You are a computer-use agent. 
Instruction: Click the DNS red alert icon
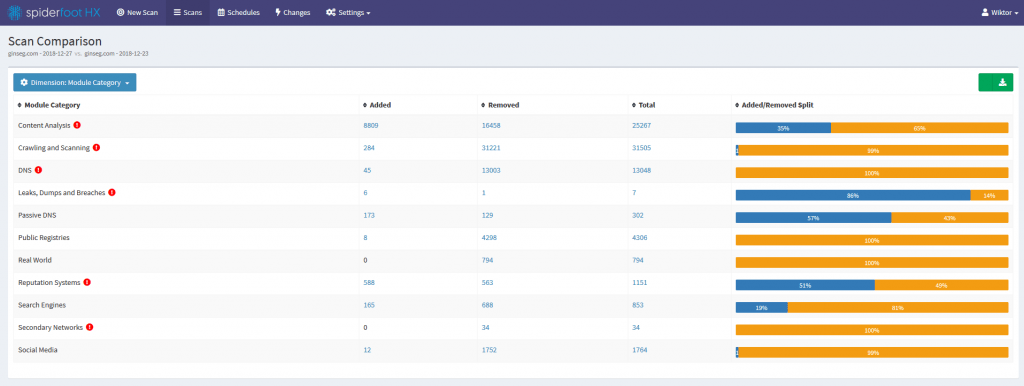click(39, 170)
